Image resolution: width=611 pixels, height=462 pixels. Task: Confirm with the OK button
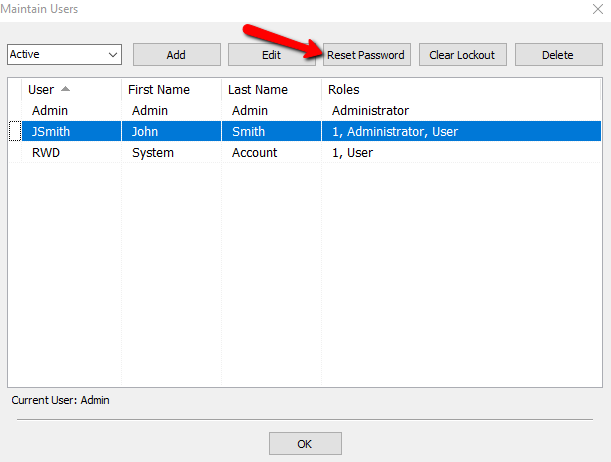click(x=305, y=444)
